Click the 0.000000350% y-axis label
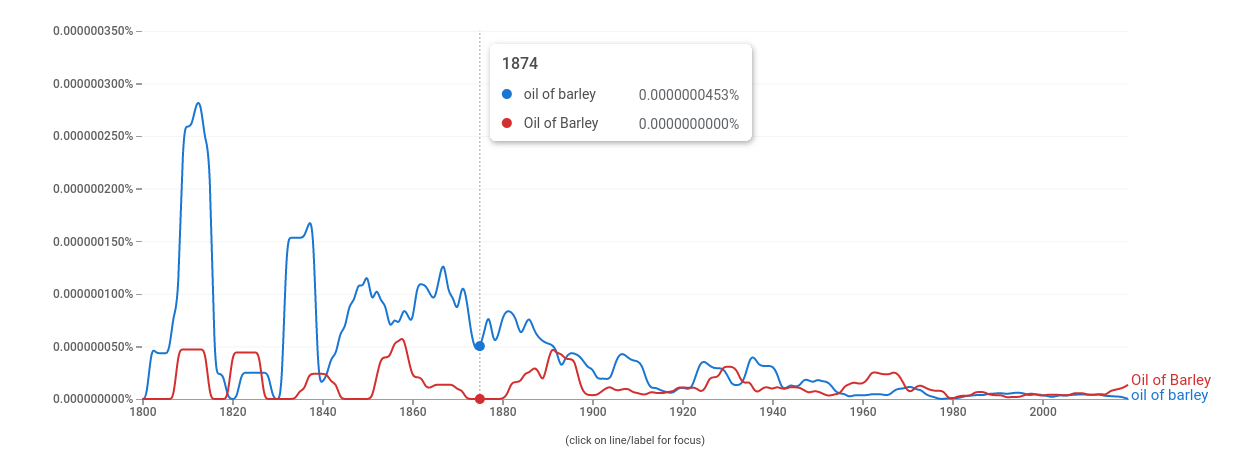Image resolution: width=1258 pixels, height=476 pixels. (x=92, y=31)
